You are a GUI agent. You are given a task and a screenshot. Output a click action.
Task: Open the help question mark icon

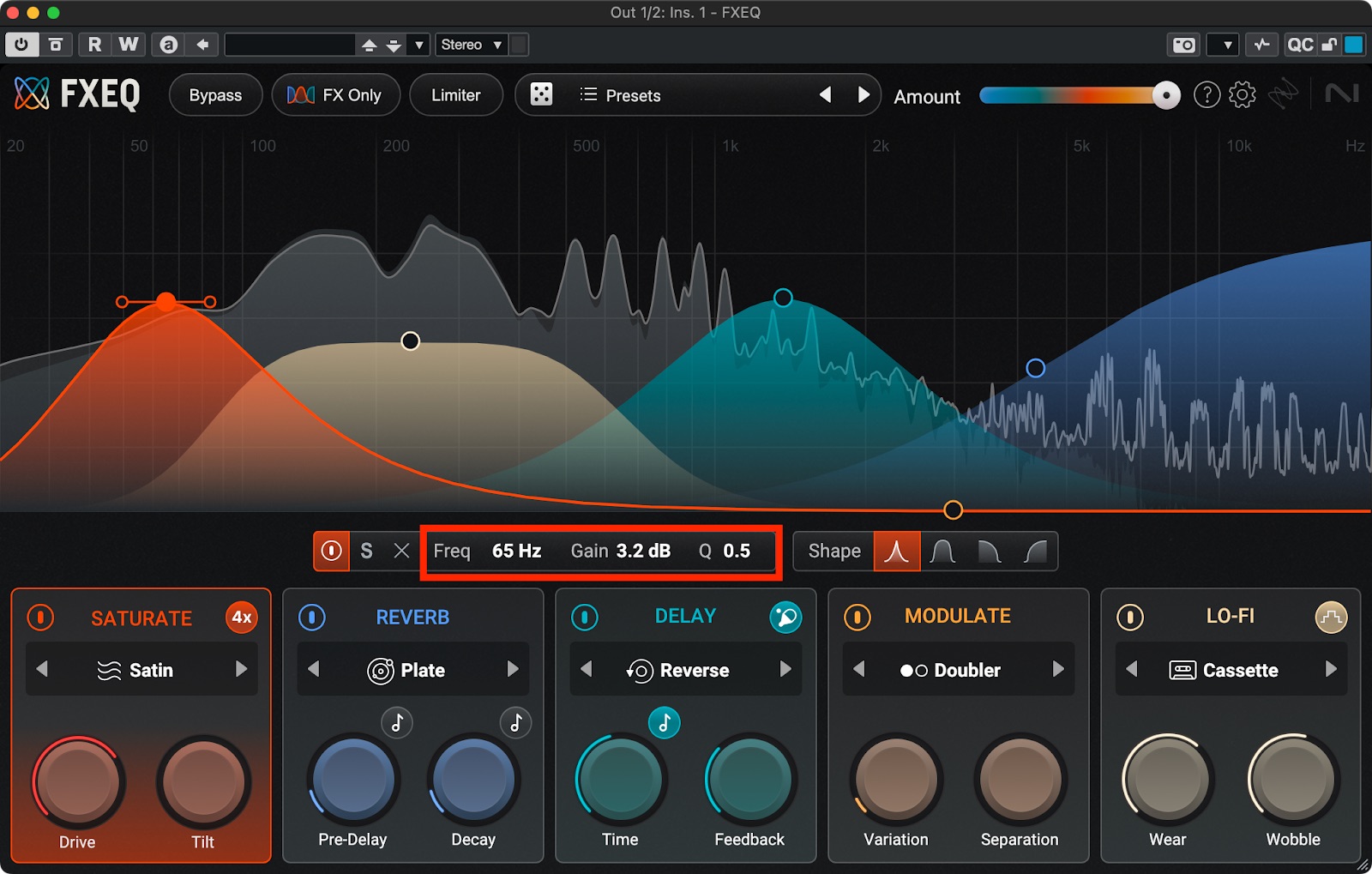tap(1207, 94)
